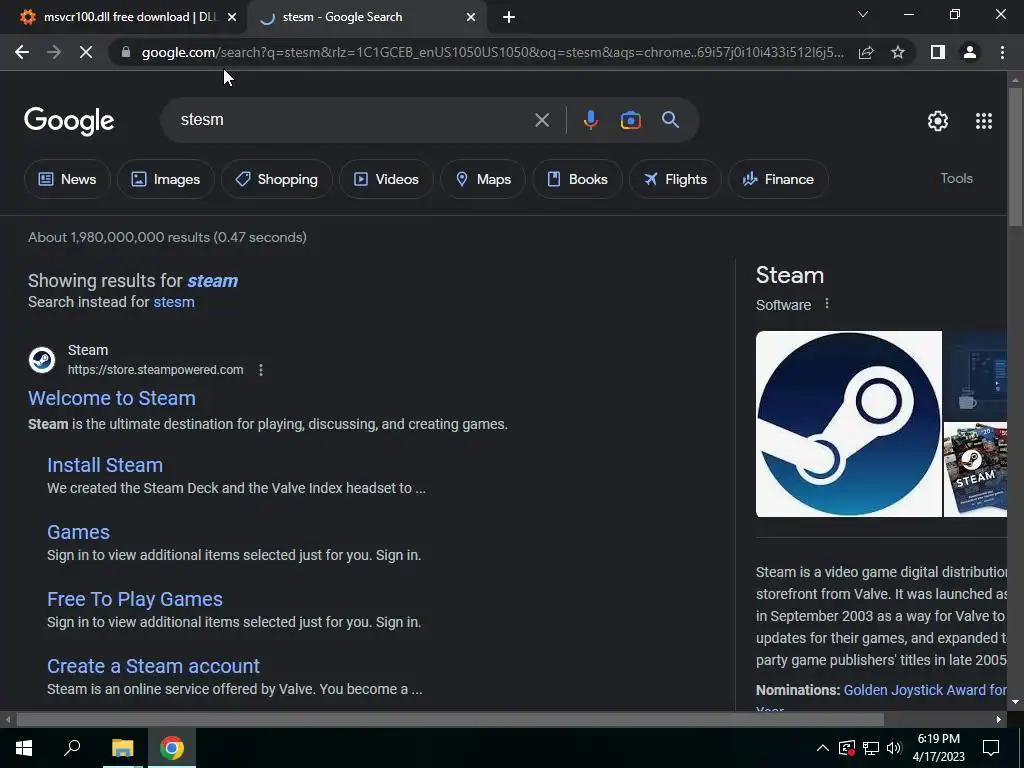This screenshot has height=768, width=1024.
Task: Close the stesm Google Search tab
Action: pyautogui.click(x=471, y=17)
